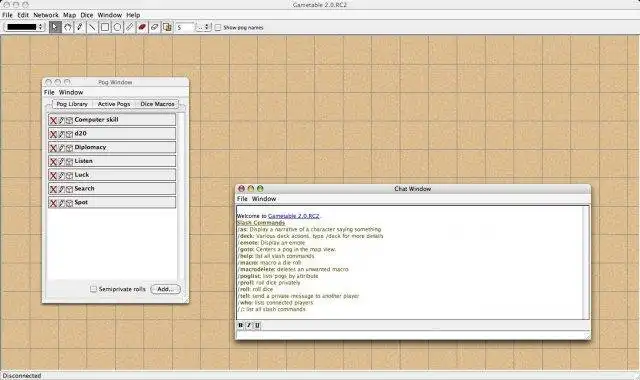
Task: Switch to the Dice Macros tab
Action: pyautogui.click(x=158, y=104)
